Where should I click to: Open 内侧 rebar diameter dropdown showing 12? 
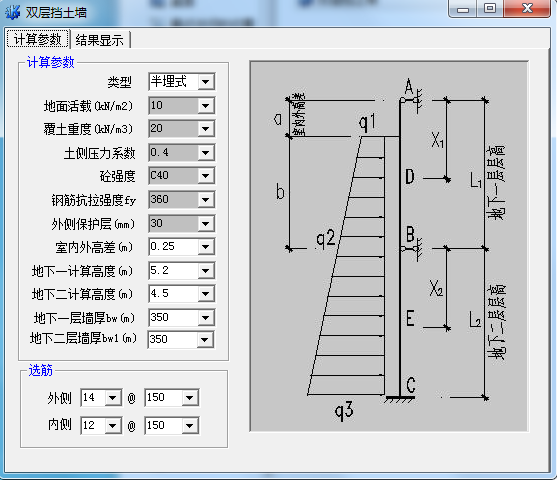(101, 425)
